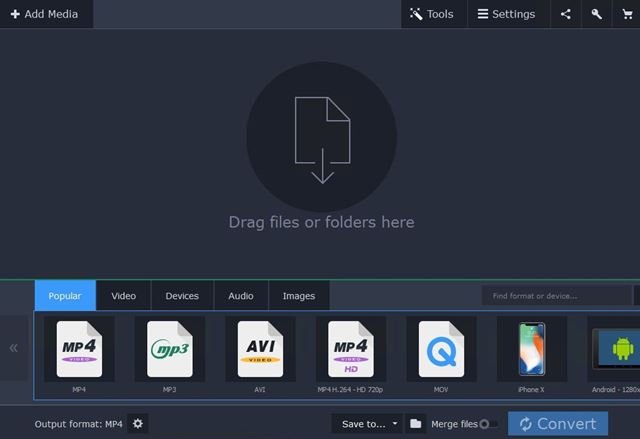Image resolution: width=640 pixels, height=439 pixels.
Task: Open output format settings gear
Action: (x=138, y=424)
